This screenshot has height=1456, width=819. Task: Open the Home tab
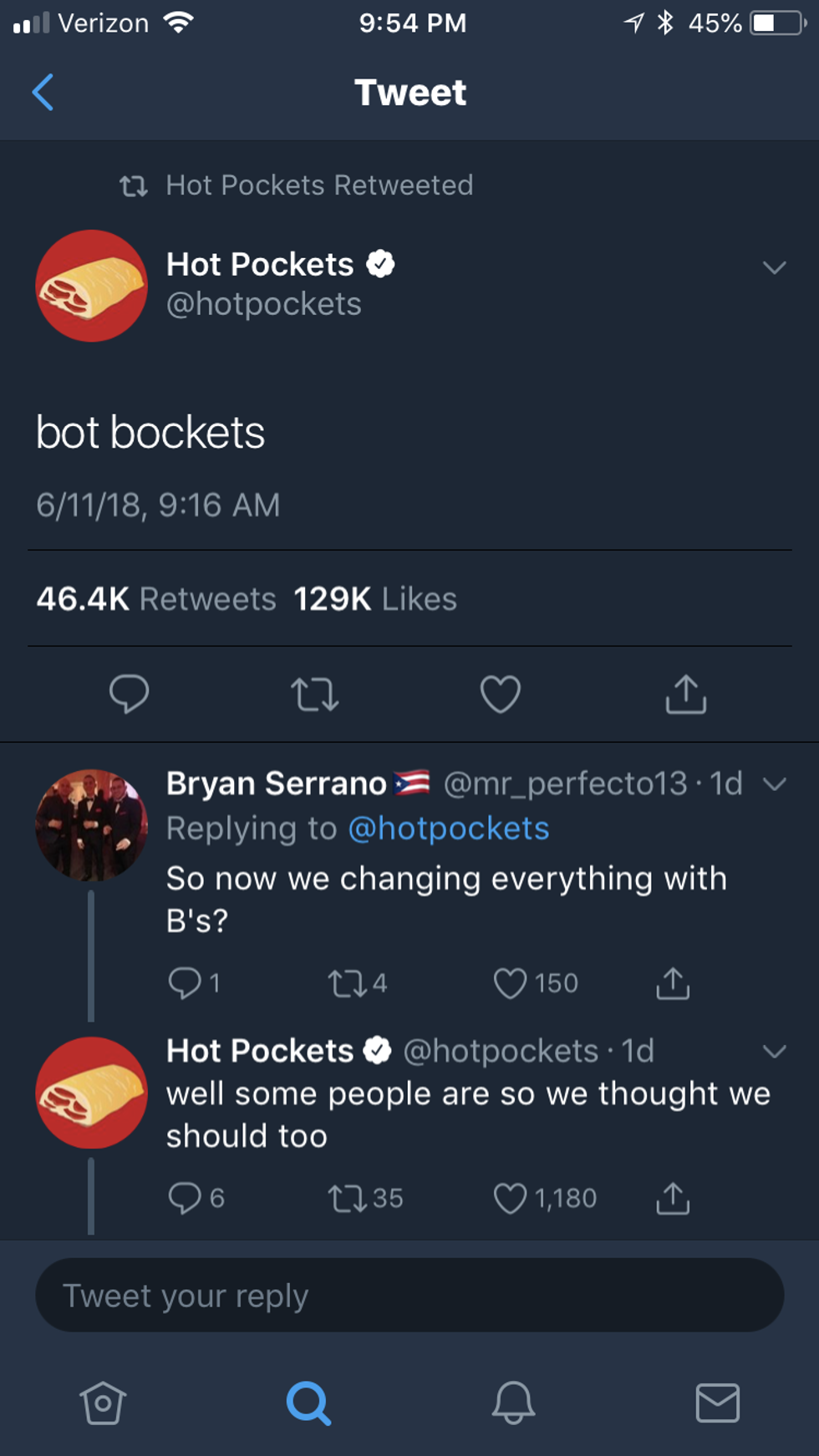(103, 1403)
